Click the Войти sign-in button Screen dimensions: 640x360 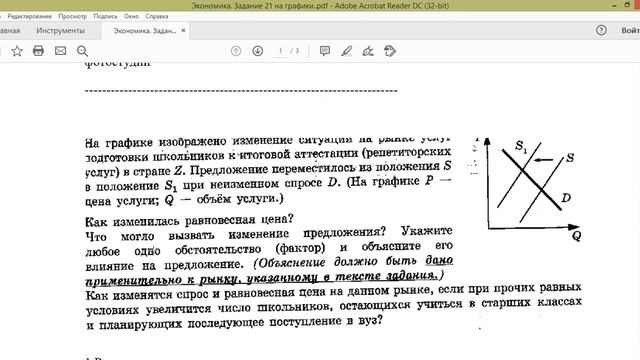point(630,30)
